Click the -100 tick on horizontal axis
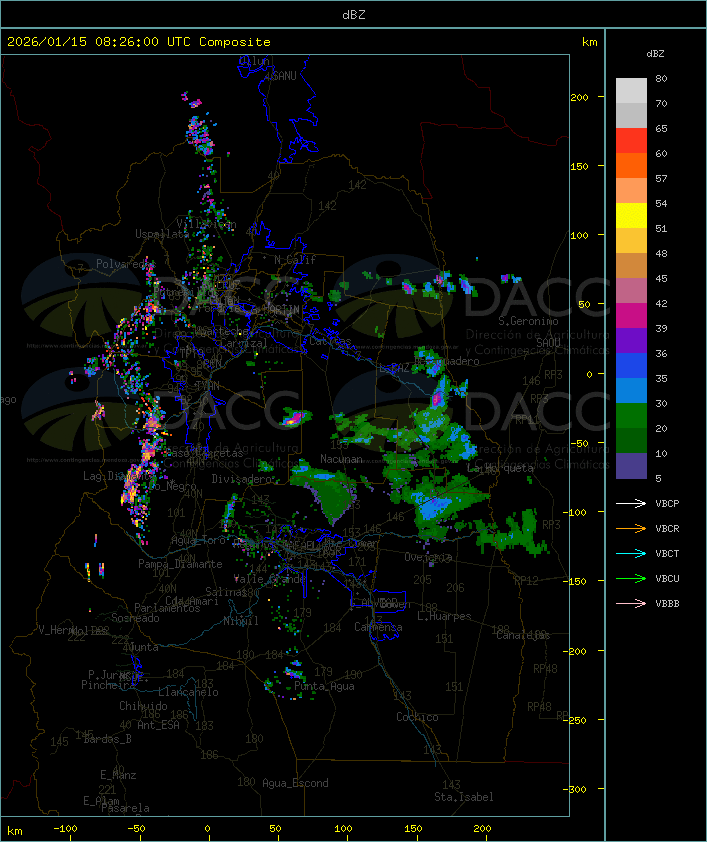Screen dimensions: 707x842 [x=65, y=829]
